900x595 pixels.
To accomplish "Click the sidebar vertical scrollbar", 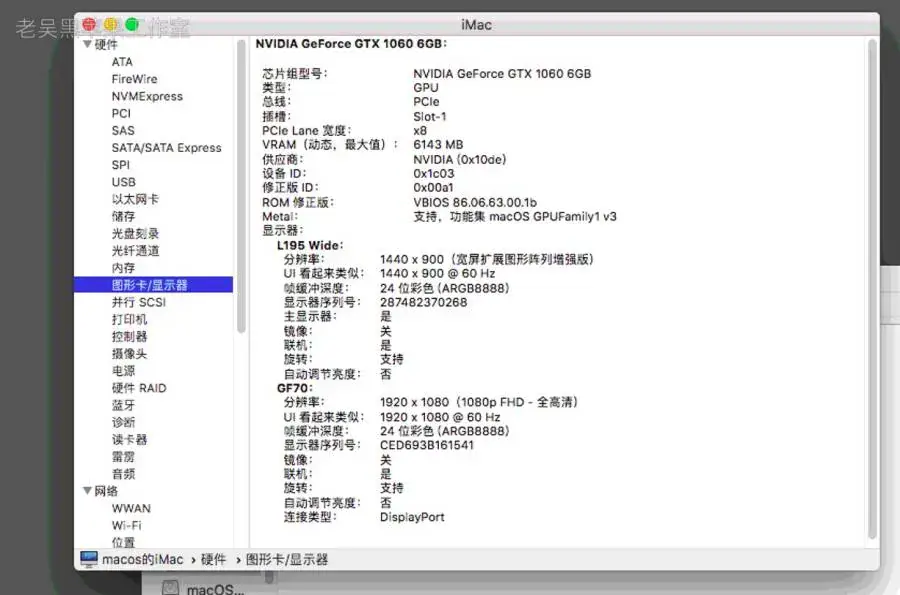I will tap(241, 186).
